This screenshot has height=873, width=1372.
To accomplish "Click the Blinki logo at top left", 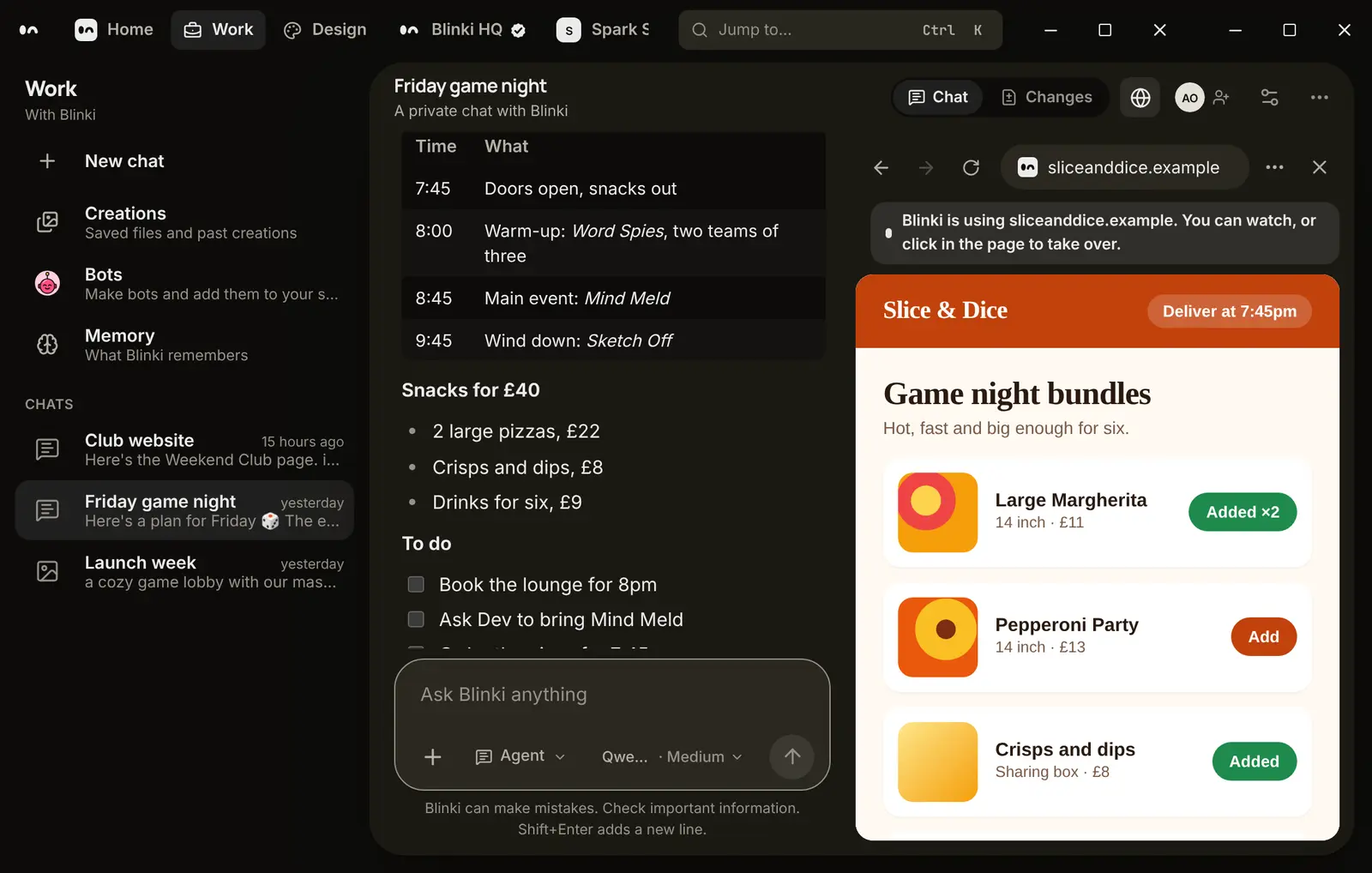I will pos(28,30).
